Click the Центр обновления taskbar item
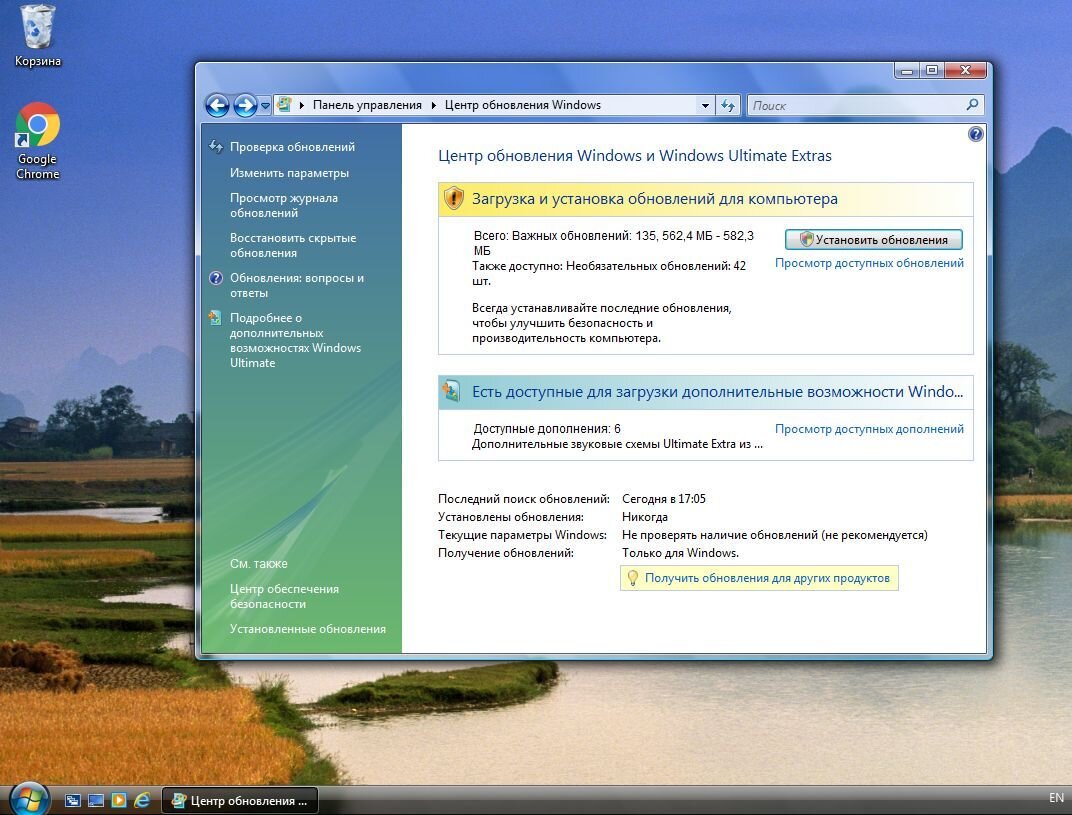The width and height of the screenshot is (1072, 815). point(240,800)
